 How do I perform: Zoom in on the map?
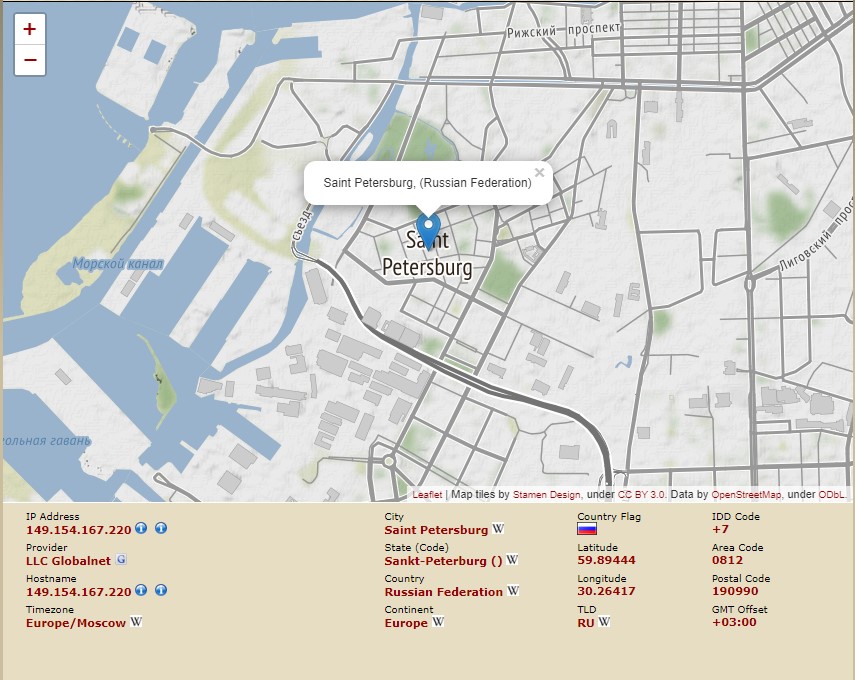tap(30, 29)
